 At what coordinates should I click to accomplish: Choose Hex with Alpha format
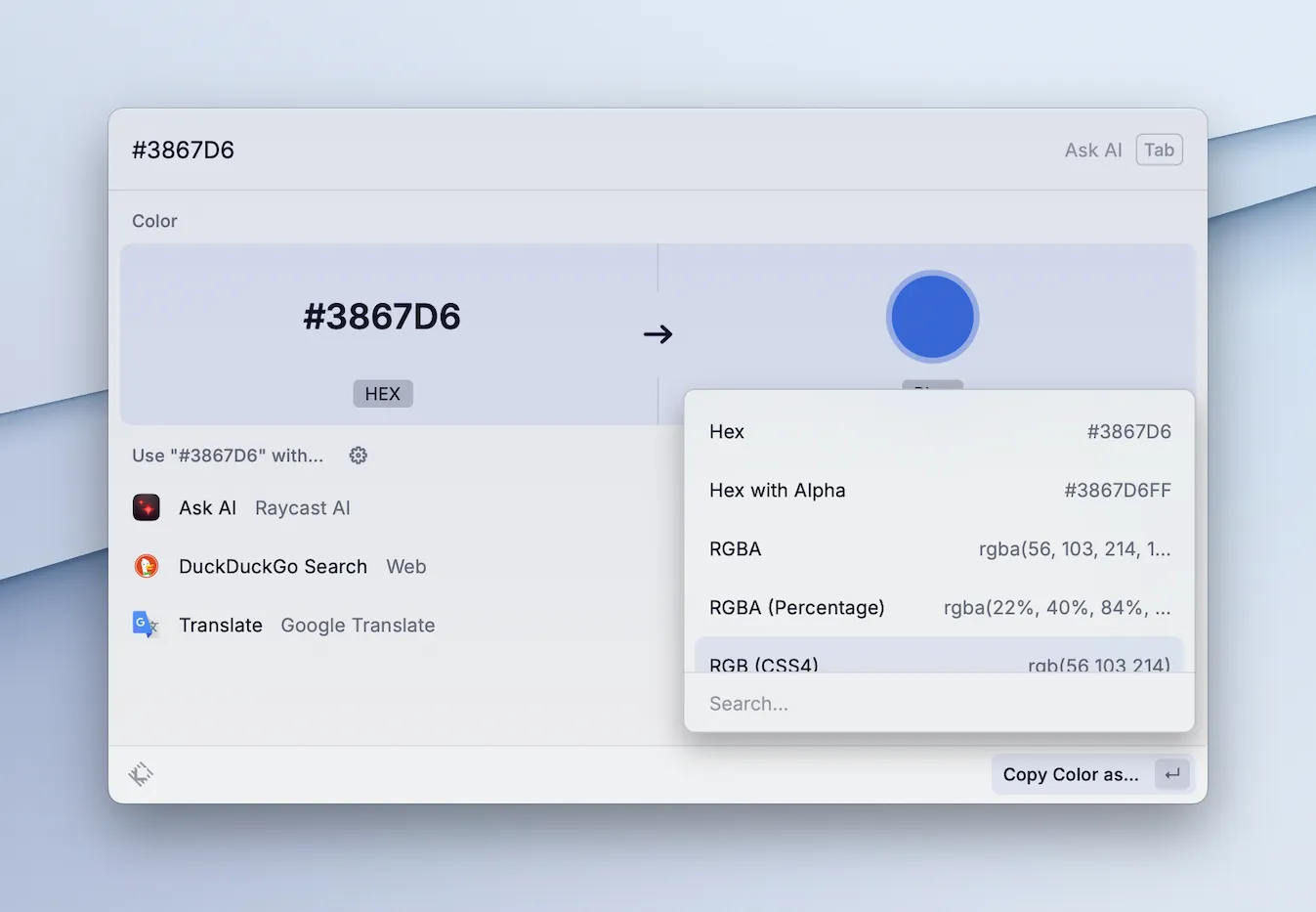[x=939, y=491]
